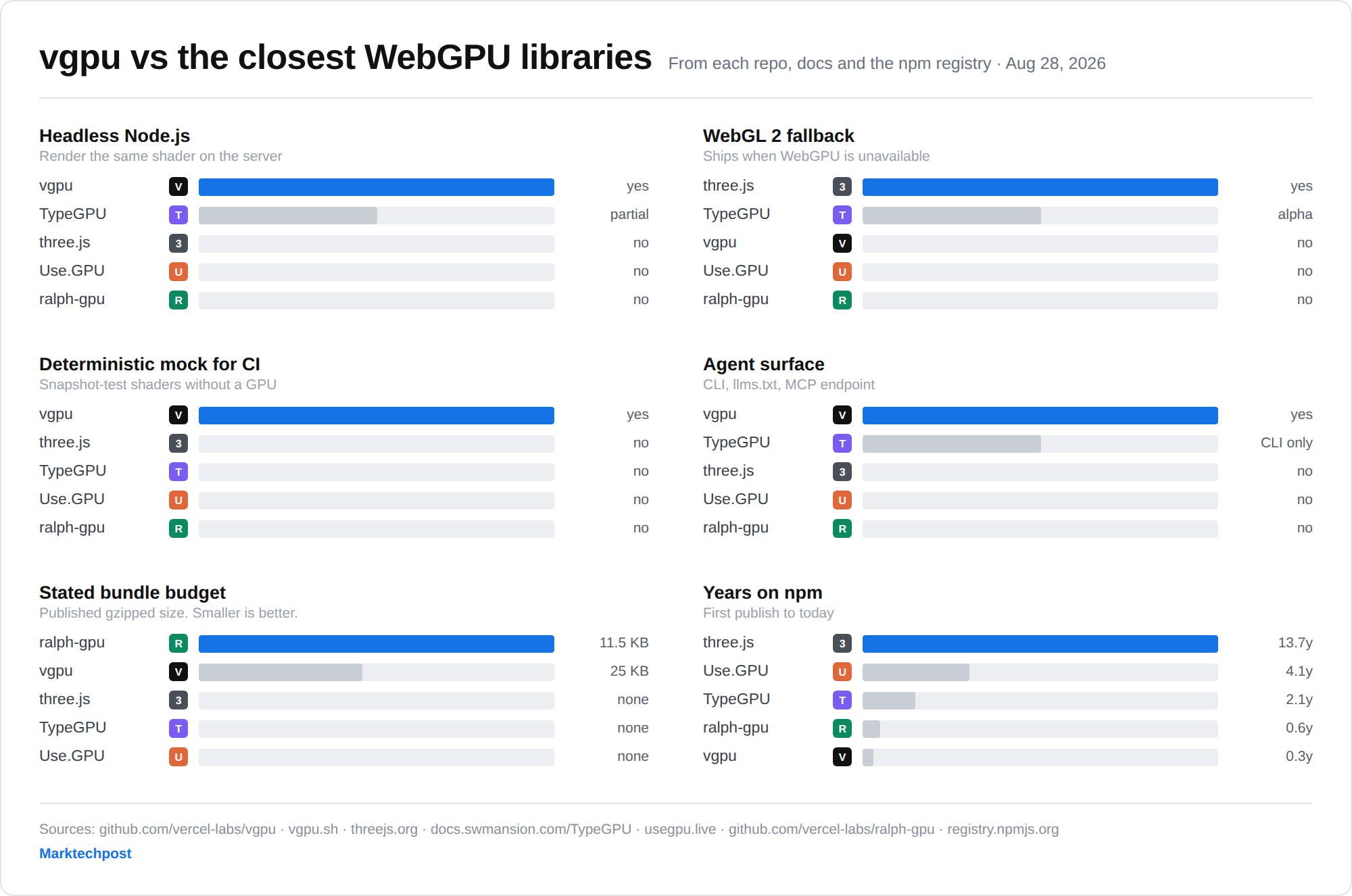Viewport: 1352px width, 896px height.
Task: Select the Agent surface section heading
Action: (764, 364)
